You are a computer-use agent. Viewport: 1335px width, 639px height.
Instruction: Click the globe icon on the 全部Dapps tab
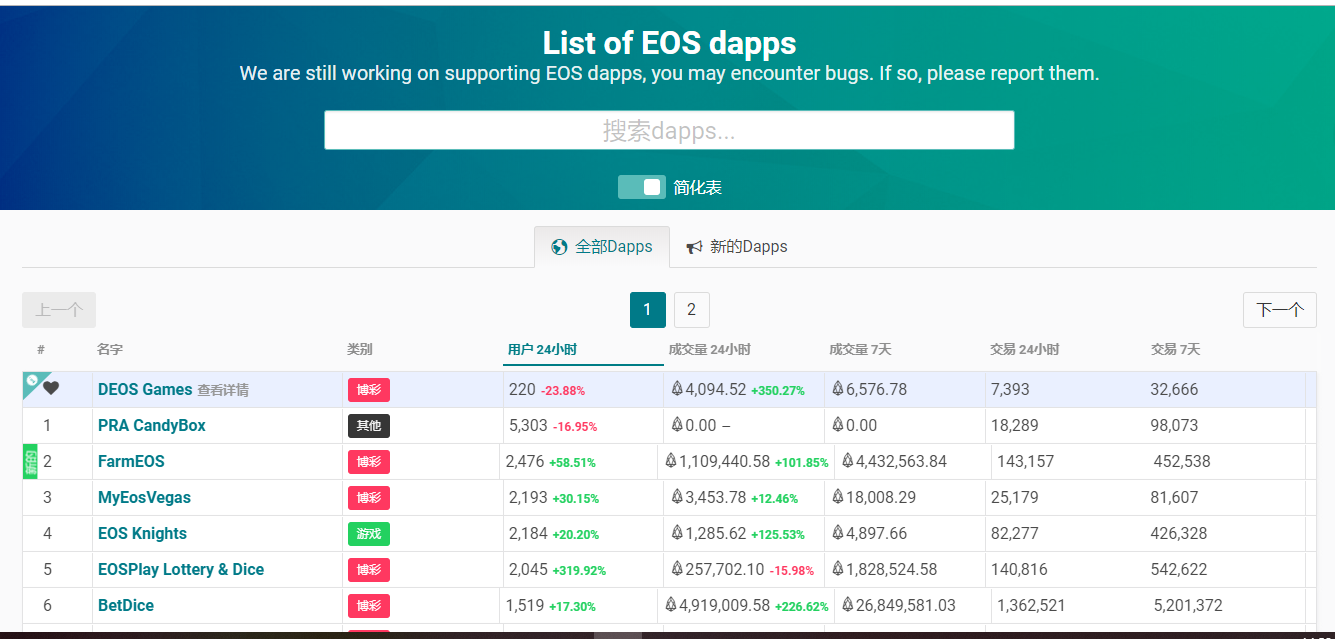click(559, 247)
